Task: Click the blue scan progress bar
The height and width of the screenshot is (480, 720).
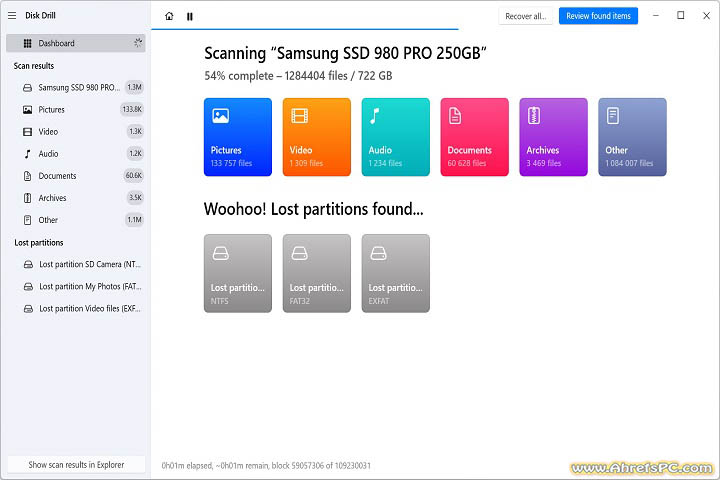Action: click(305, 29)
